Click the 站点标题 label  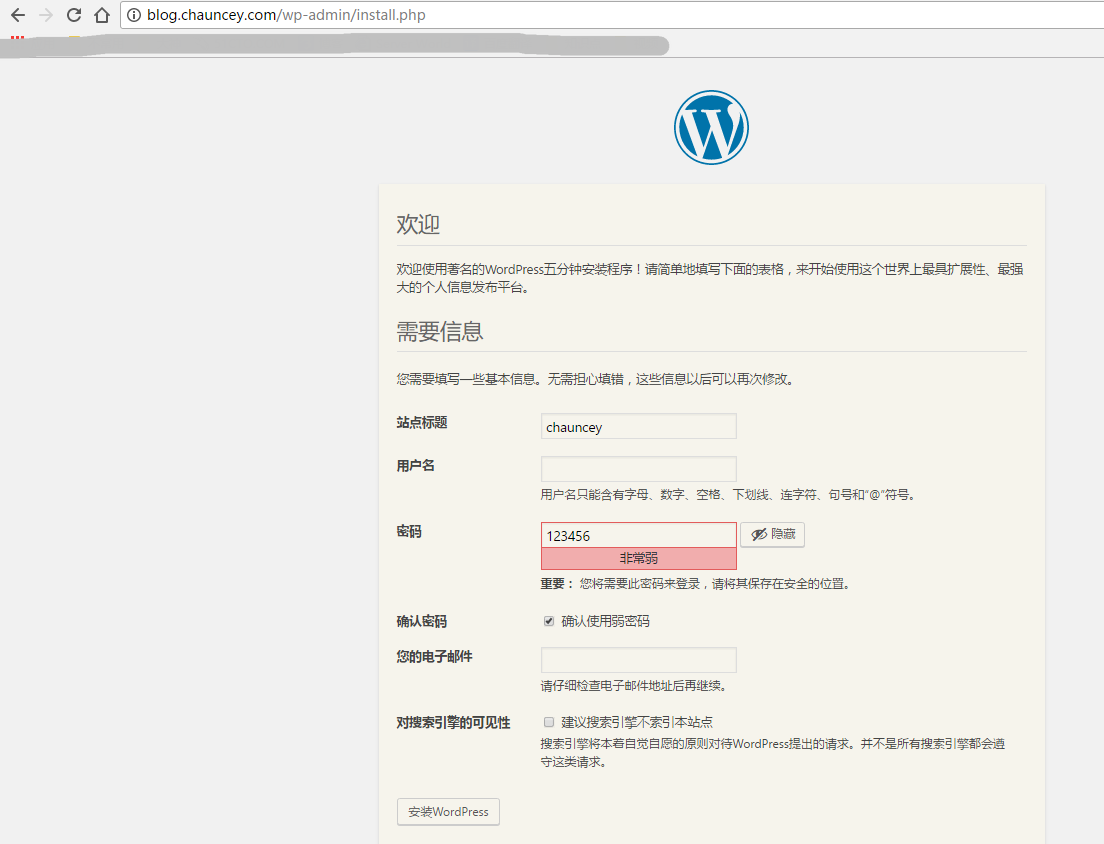click(x=422, y=422)
